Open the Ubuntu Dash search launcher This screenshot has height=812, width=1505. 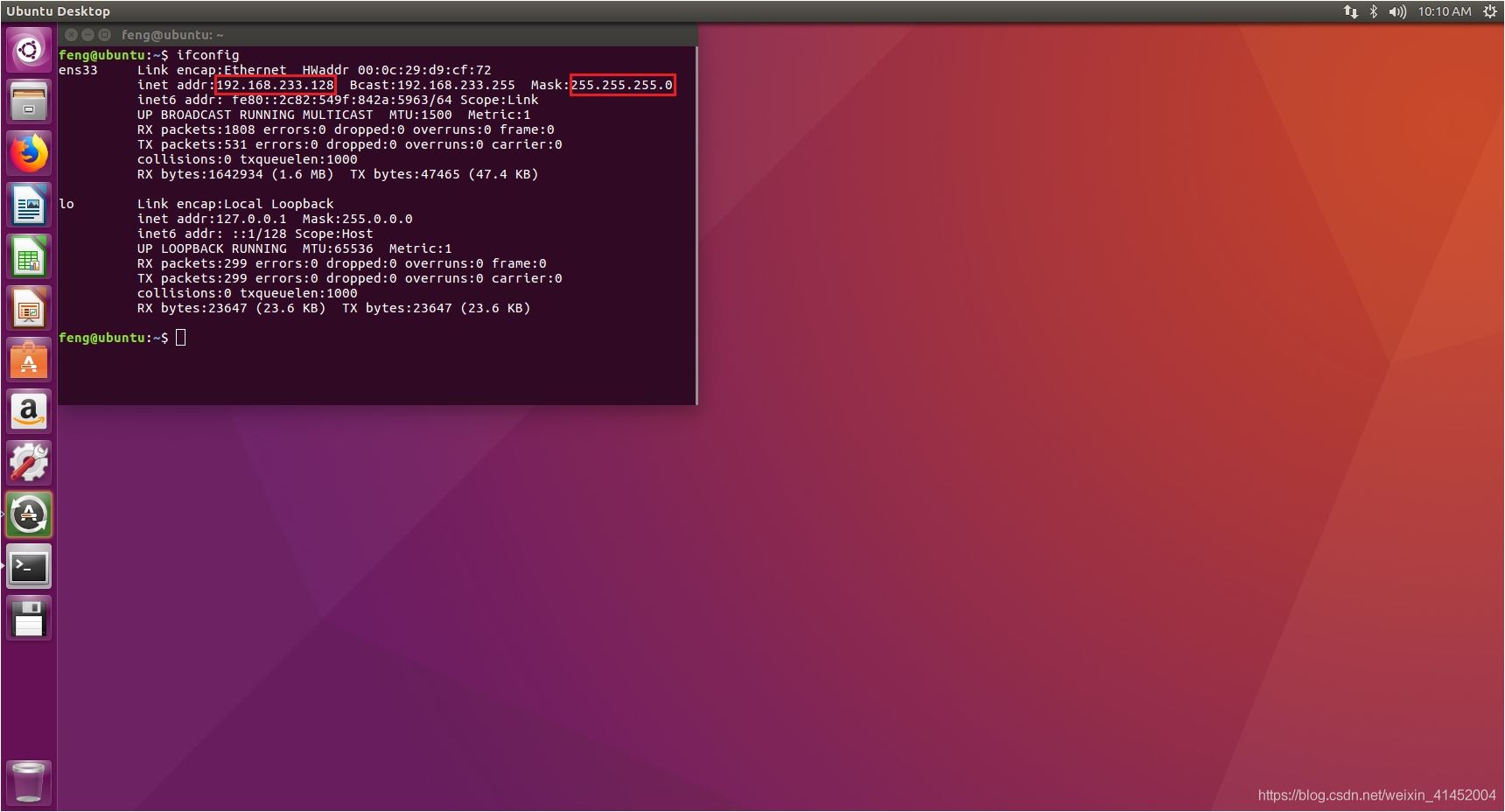29,50
